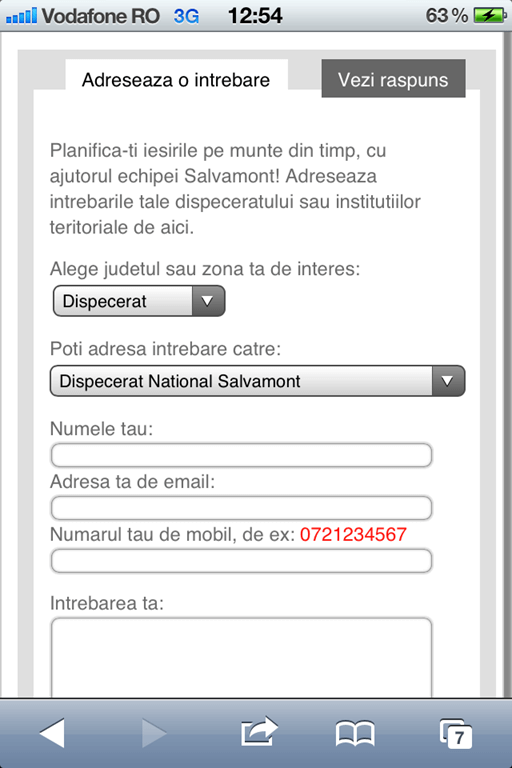Screen dimensions: 512x768
Task: Open the bookmarks book icon
Action: 355,733
